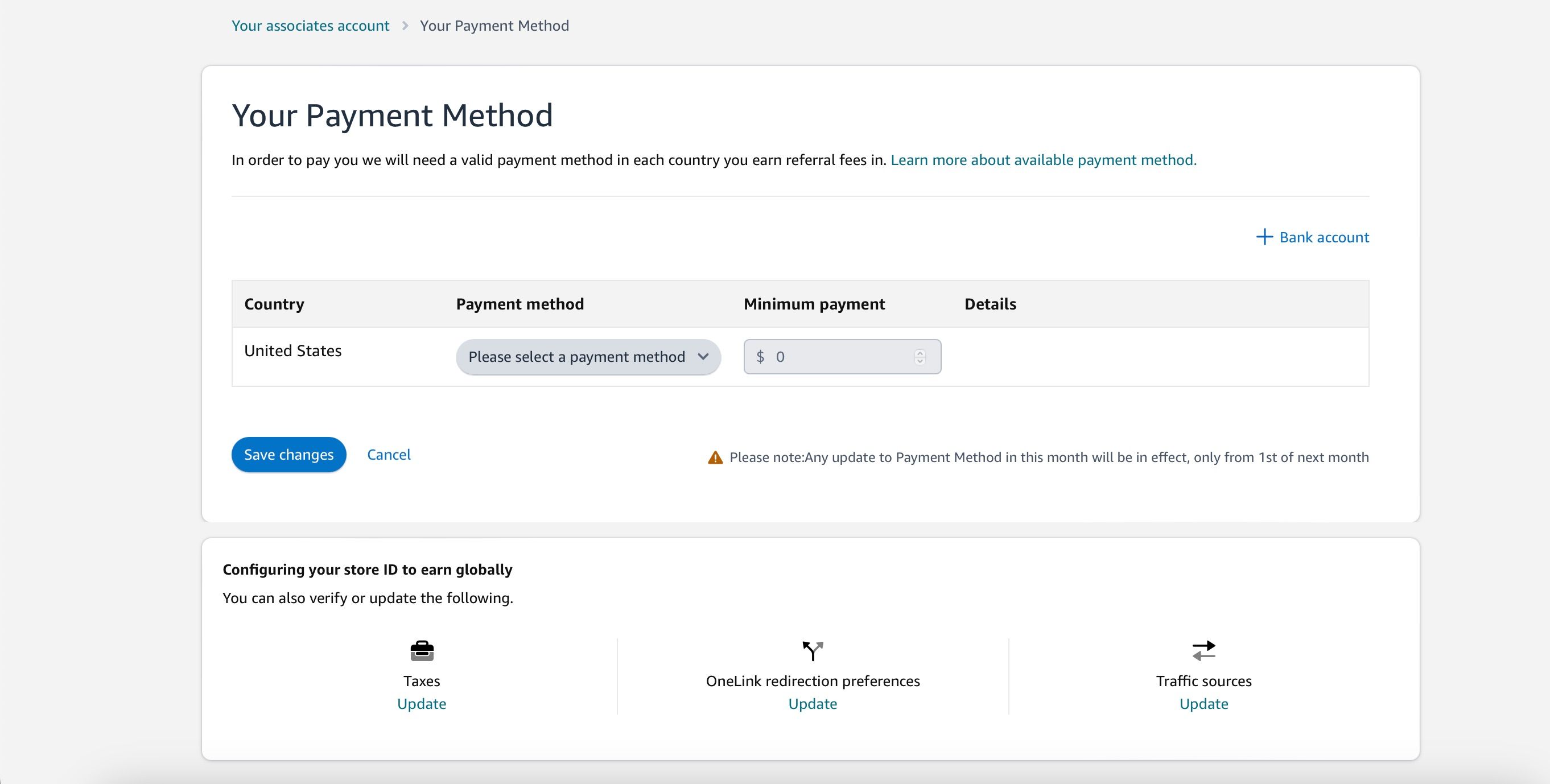Click Update under Traffic sources
The width and height of the screenshot is (1550, 784).
click(x=1203, y=703)
